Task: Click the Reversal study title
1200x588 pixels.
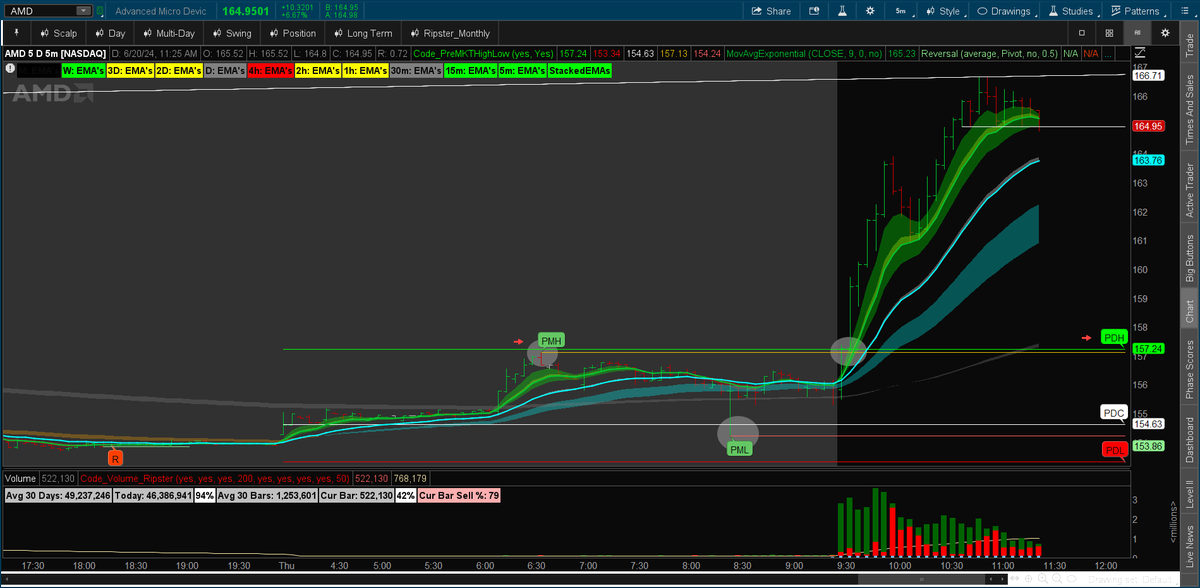Action: 989,53
